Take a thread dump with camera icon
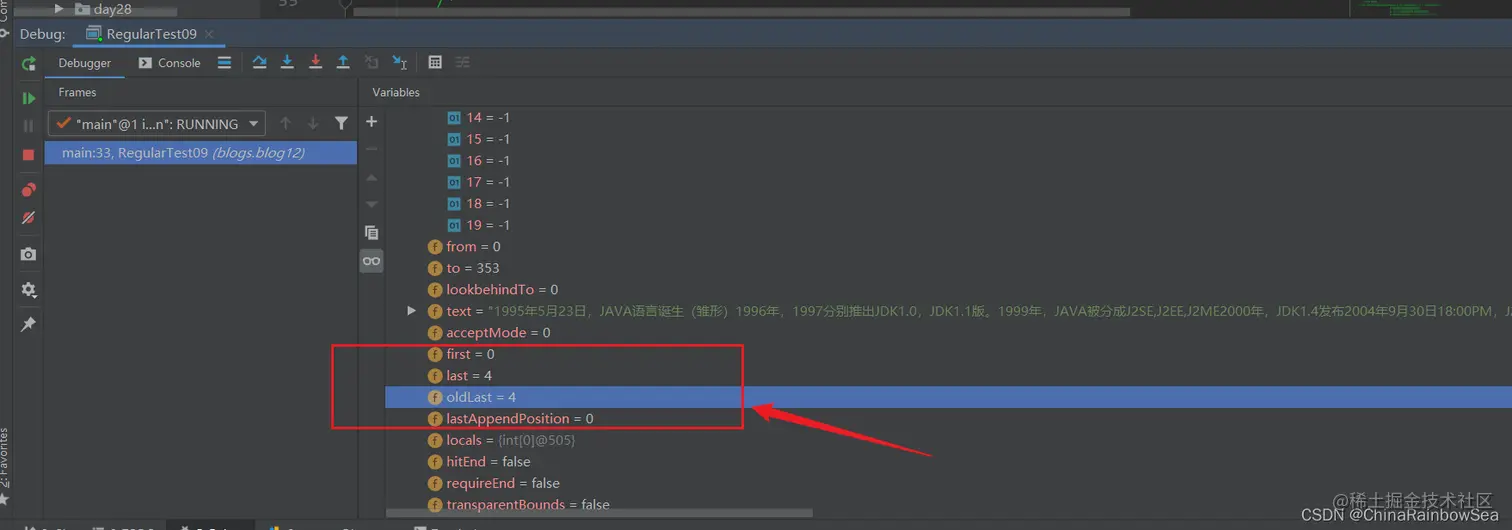This screenshot has height=530, width=1512. tap(28, 254)
